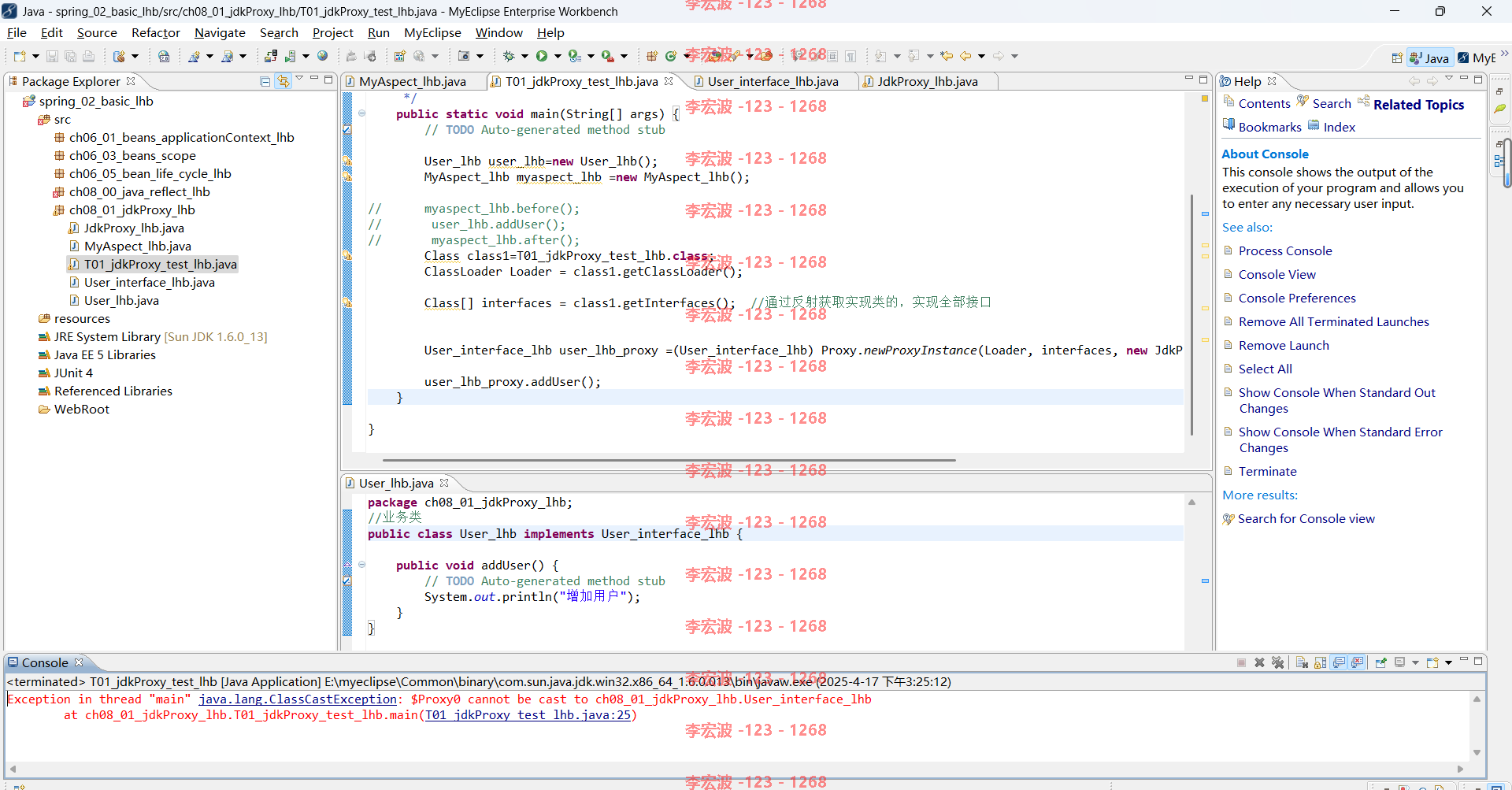The image size is (1512, 790).
Task: Click the green Run button icon
Action: (x=542, y=56)
